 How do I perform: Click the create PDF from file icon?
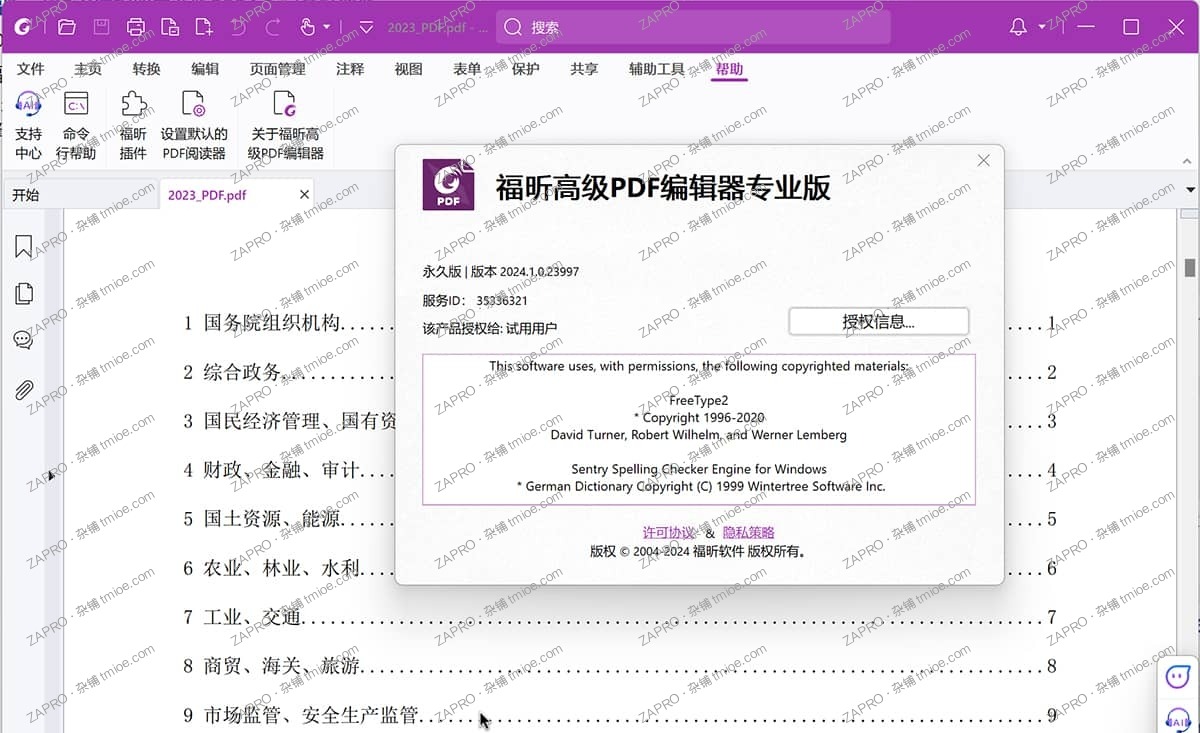pos(170,27)
